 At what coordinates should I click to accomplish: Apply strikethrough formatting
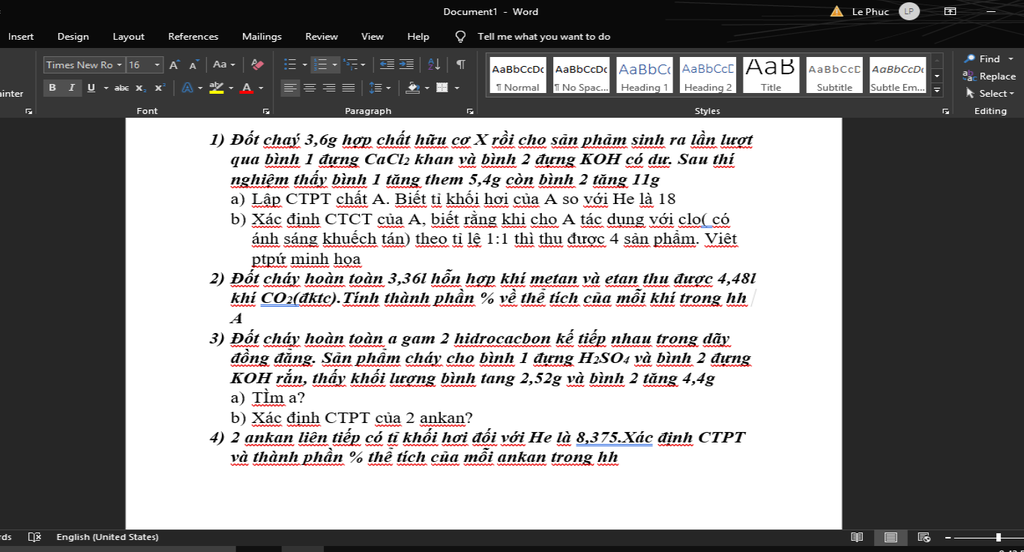click(x=121, y=88)
